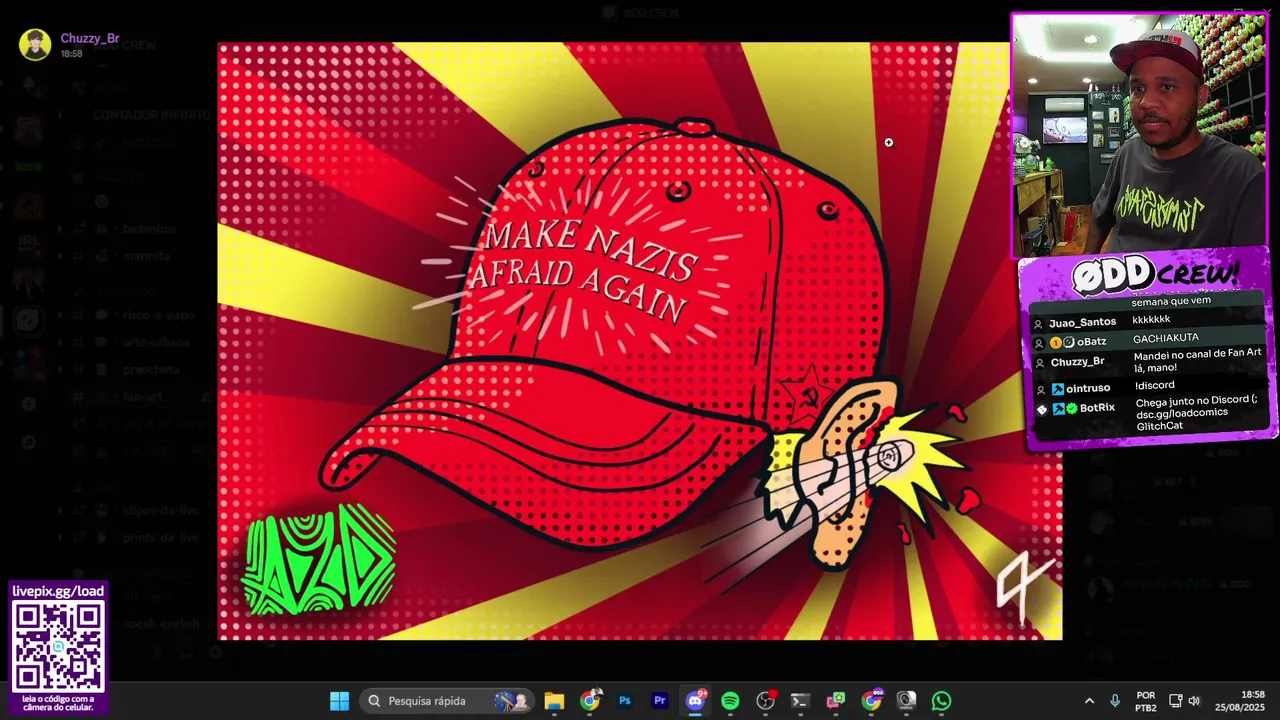Select the dimmed prancheta channel in Discord
The width and height of the screenshot is (1280, 720).
pyautogui.click(x=151, y=370)
